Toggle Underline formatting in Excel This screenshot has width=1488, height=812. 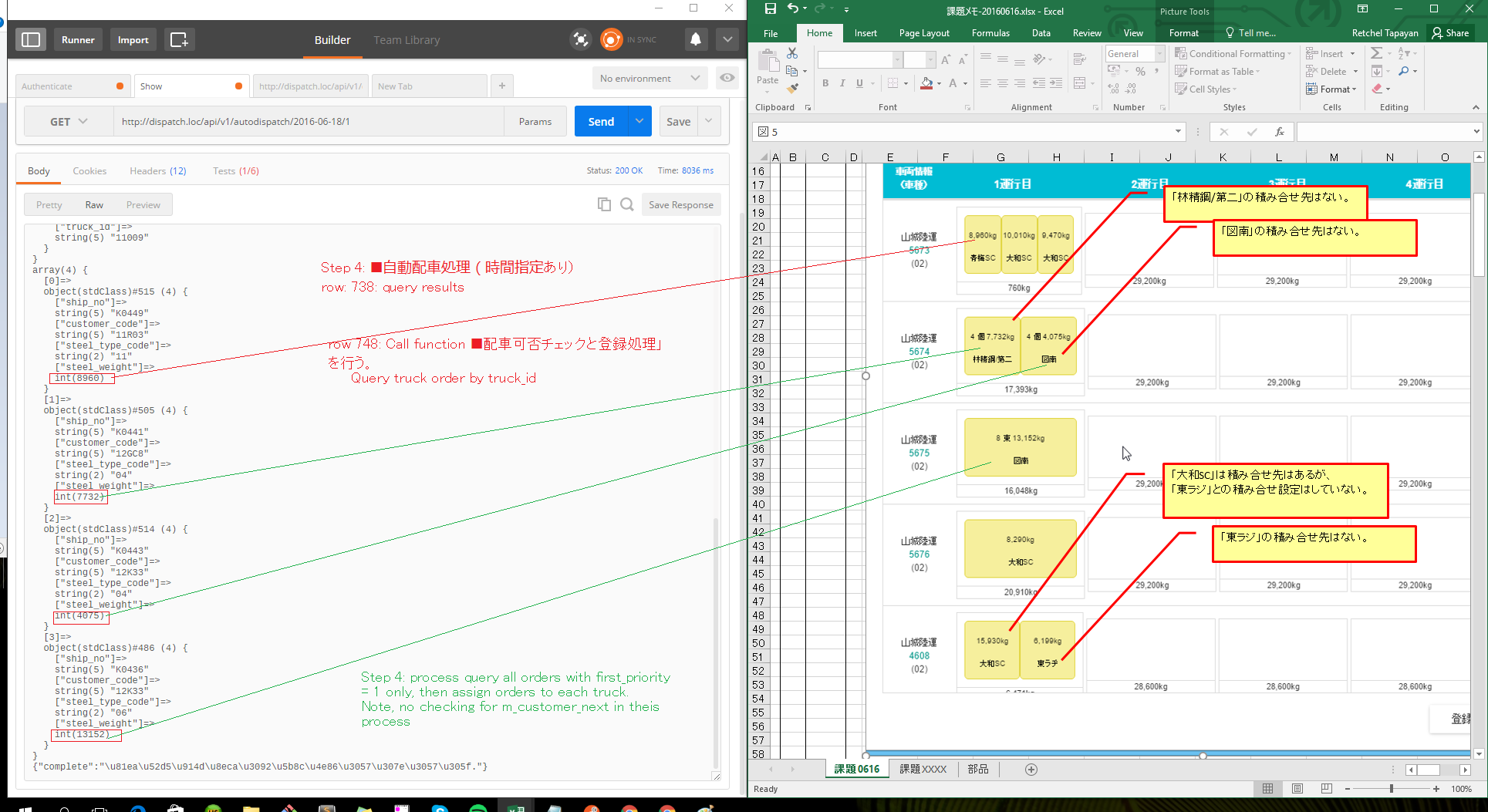[859, 83]
